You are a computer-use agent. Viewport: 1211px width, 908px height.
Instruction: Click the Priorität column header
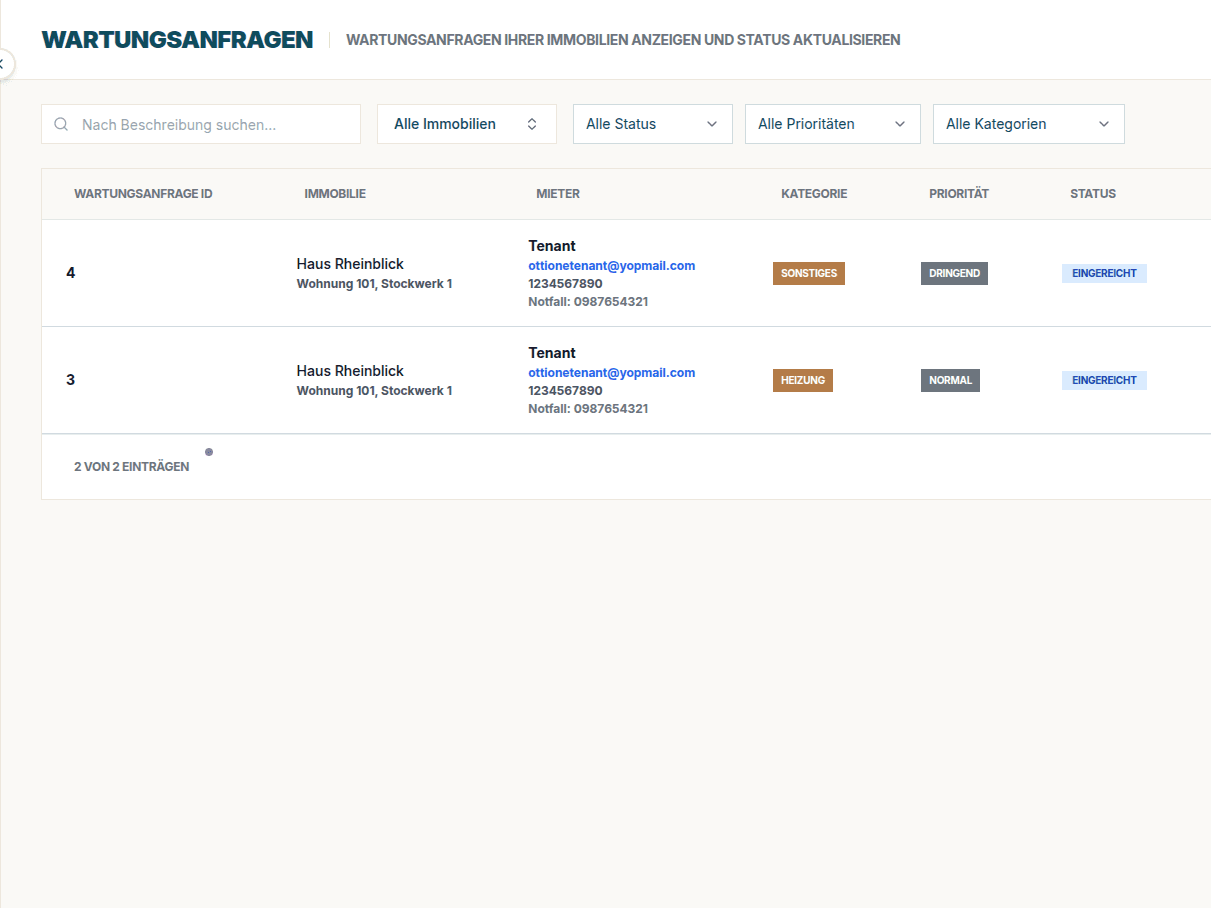pyautogui.click(x=958, y=194)
